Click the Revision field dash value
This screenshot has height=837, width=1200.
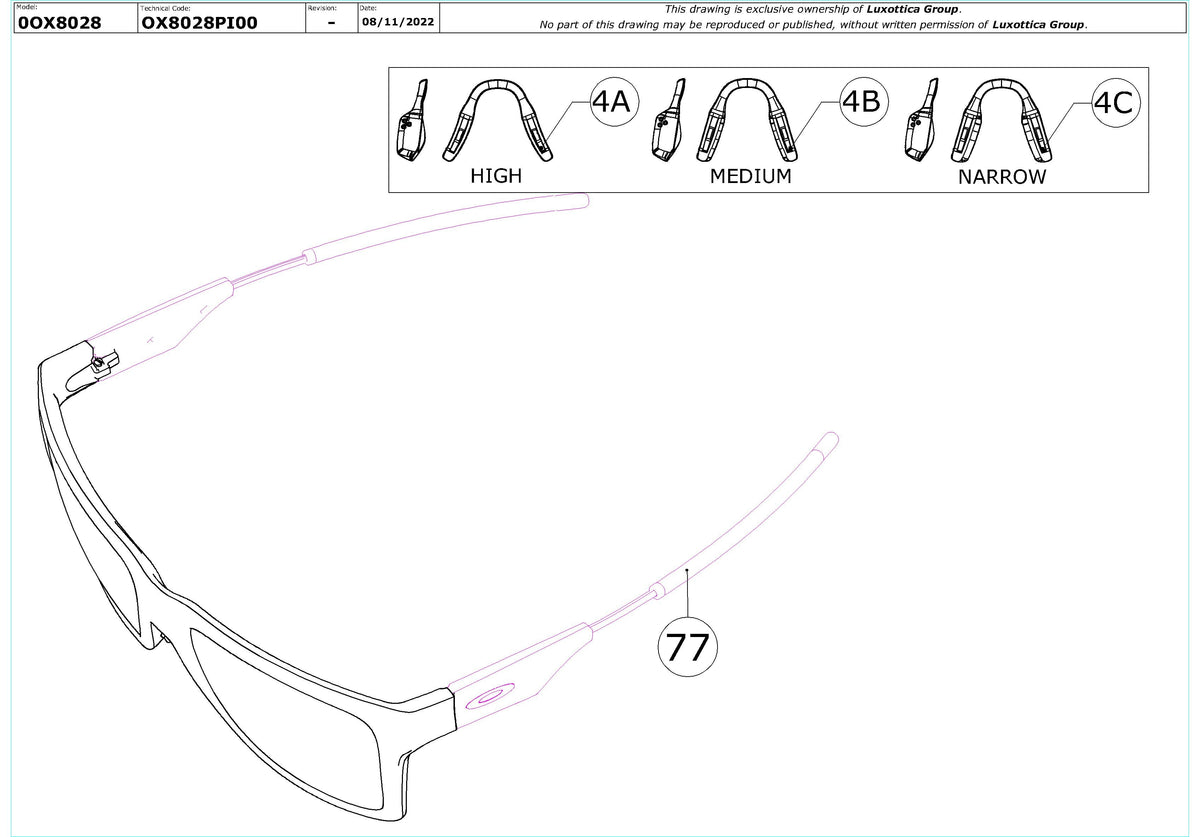(x=331, y=23)
